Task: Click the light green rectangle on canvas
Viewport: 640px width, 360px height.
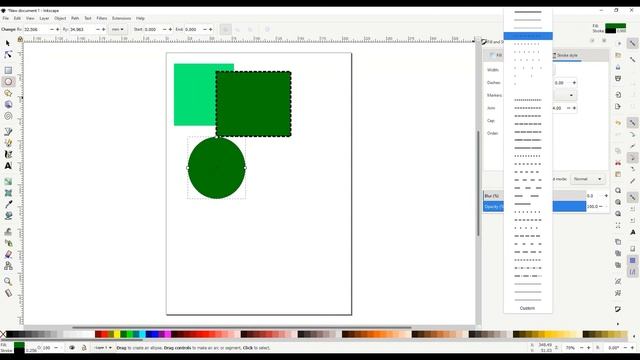Action: pyautogui.click(x=195, y=95)
